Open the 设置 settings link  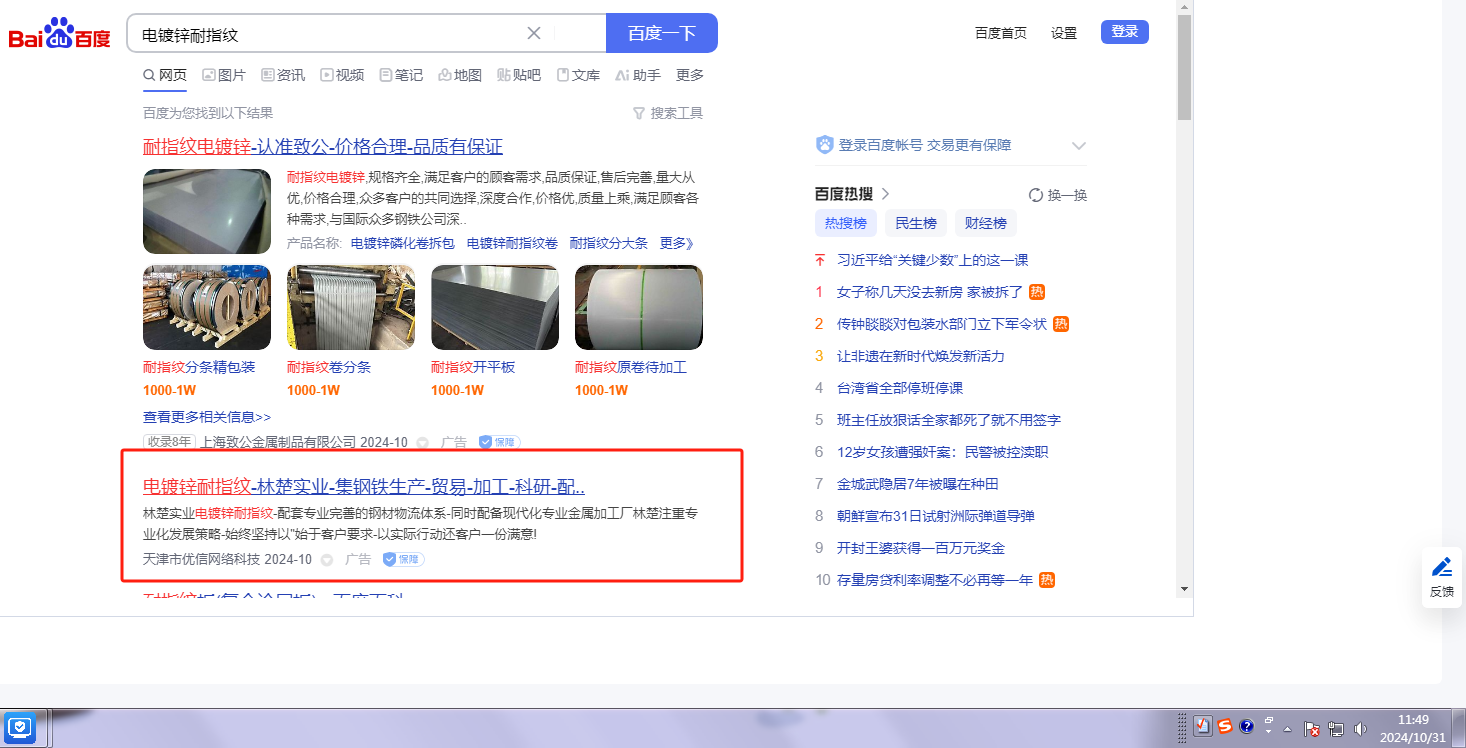coord(1064,33)
